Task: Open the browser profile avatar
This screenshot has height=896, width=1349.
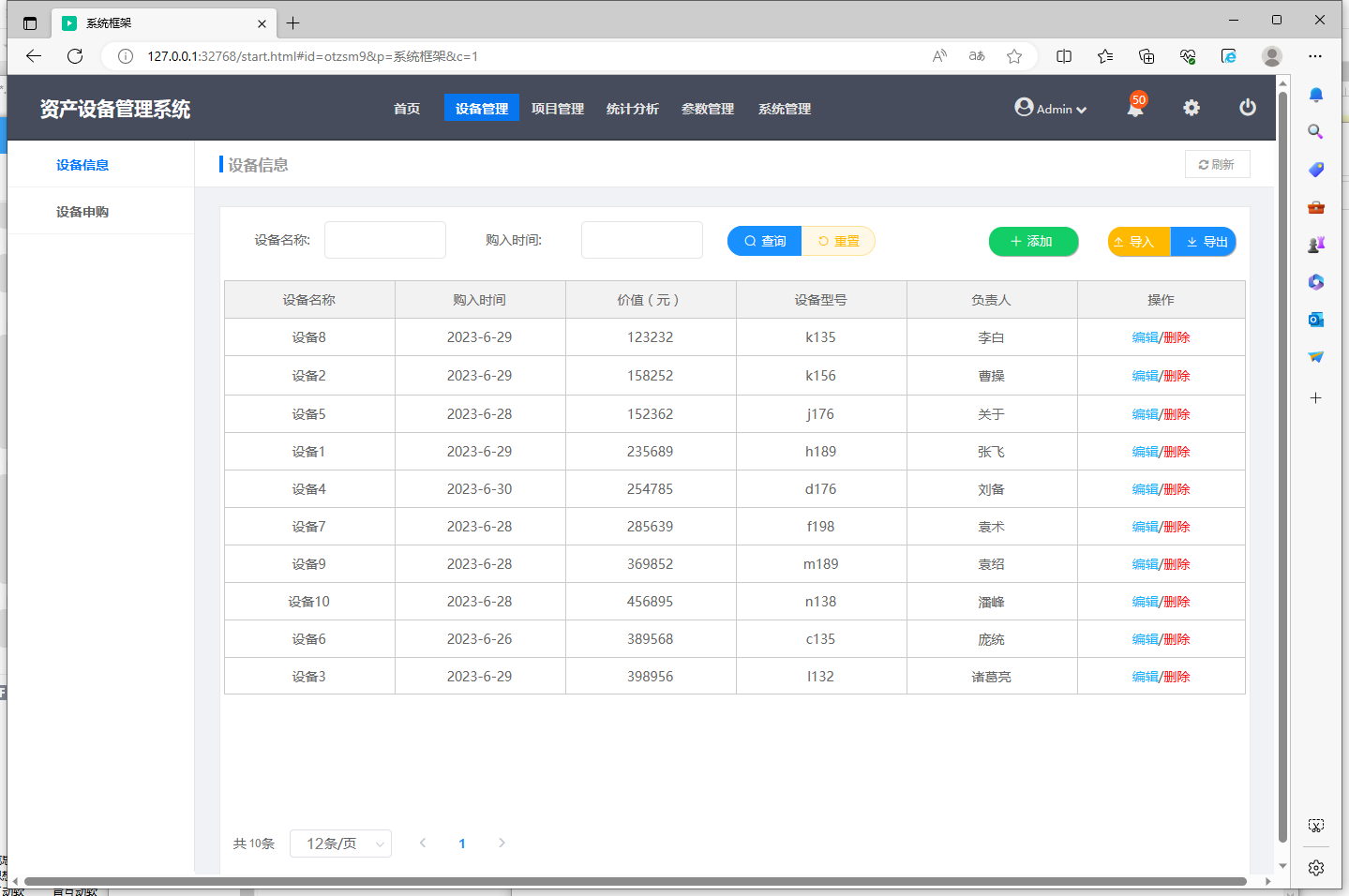Action: tap(1272, 56)
